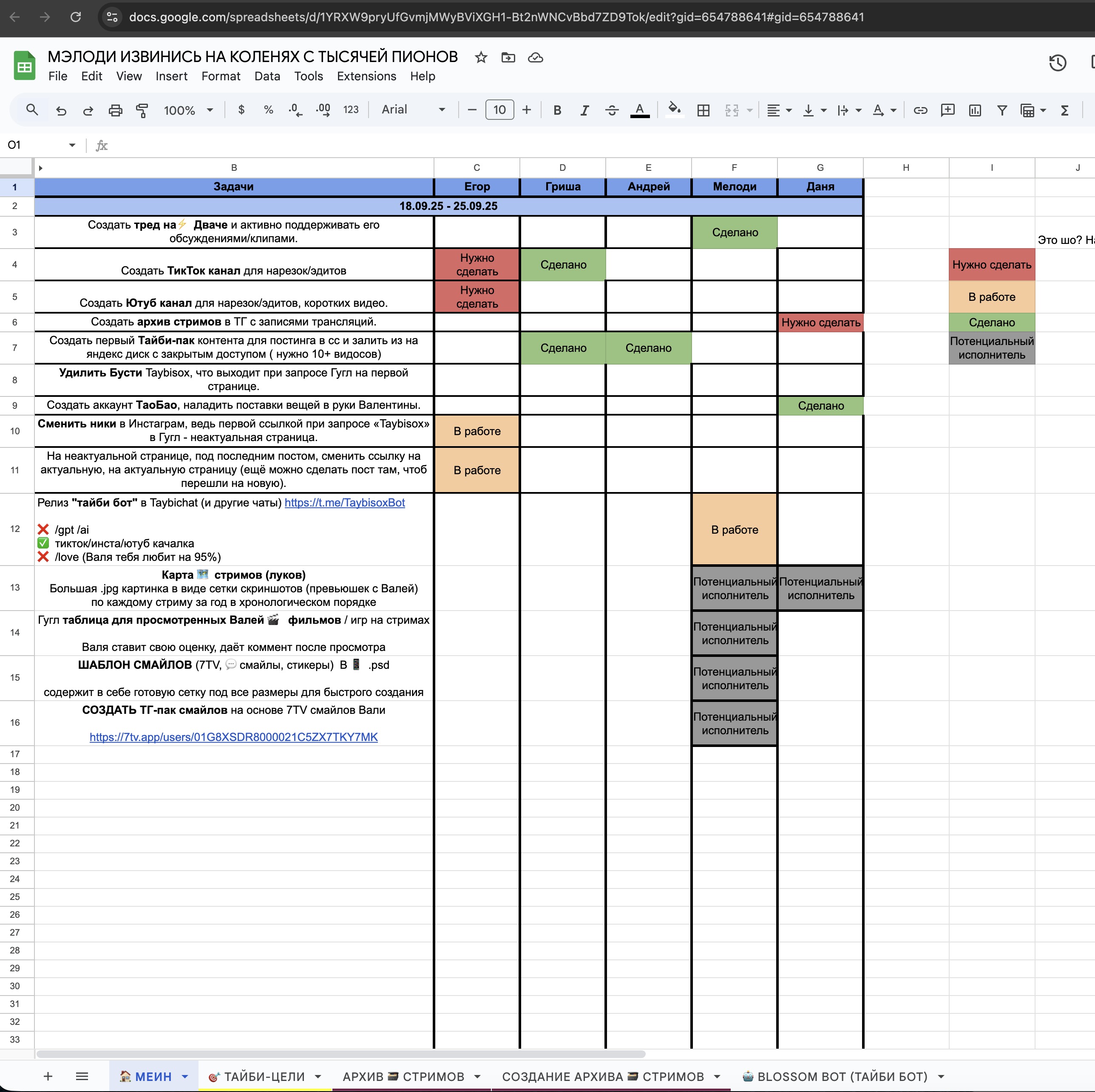1095x1092 pixels.
Task: Click the create filter funnel icon
Action: pyautogui.click(x=1002, y=110)
